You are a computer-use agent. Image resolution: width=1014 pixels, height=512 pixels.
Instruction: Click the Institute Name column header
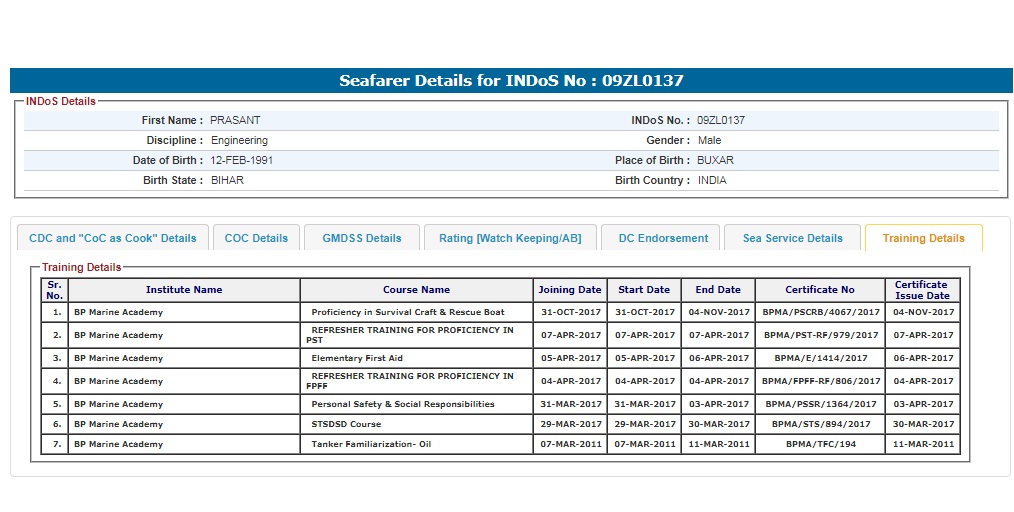[x=184, y=290]
